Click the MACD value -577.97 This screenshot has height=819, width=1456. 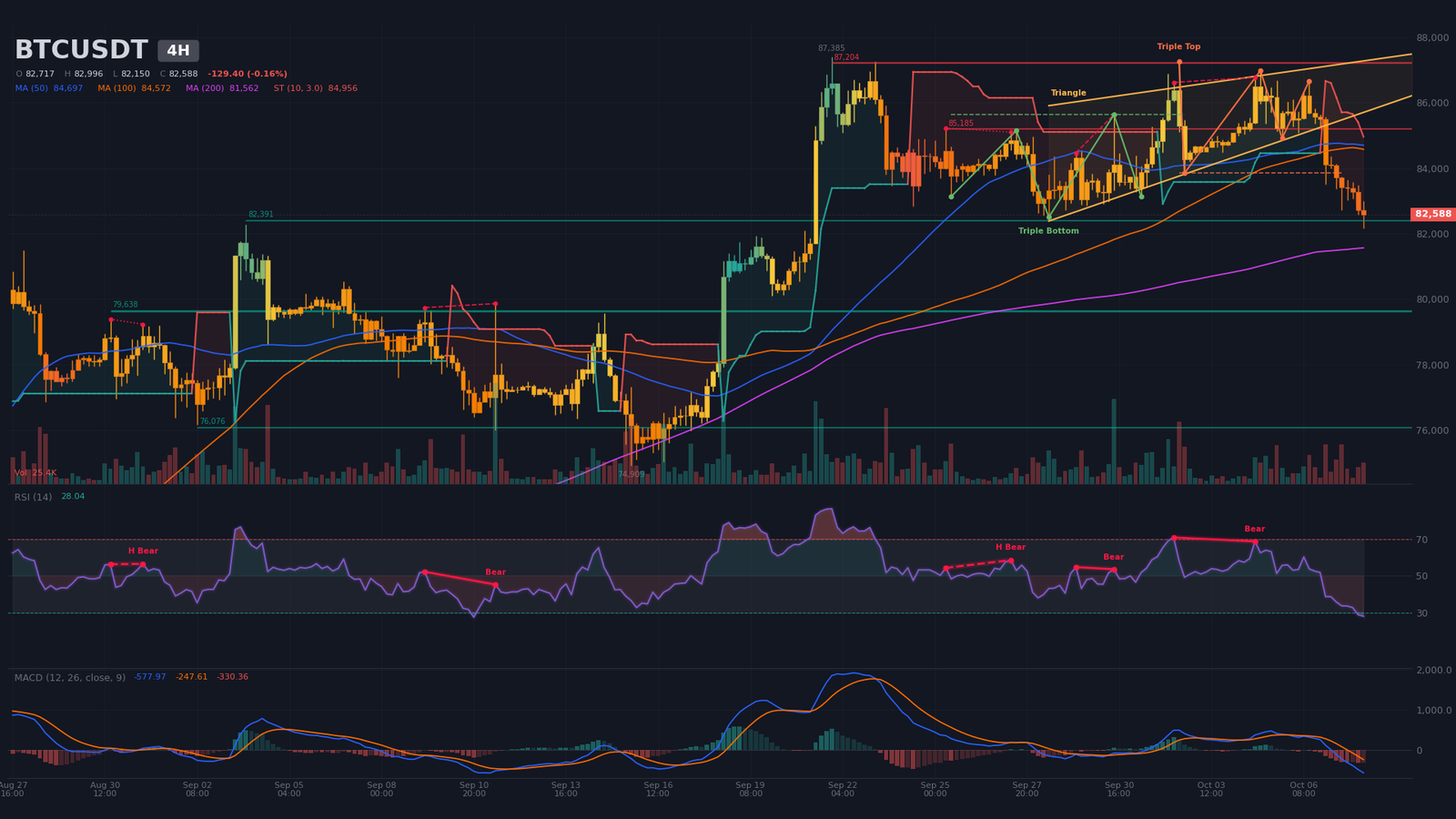tap(150, 677)
